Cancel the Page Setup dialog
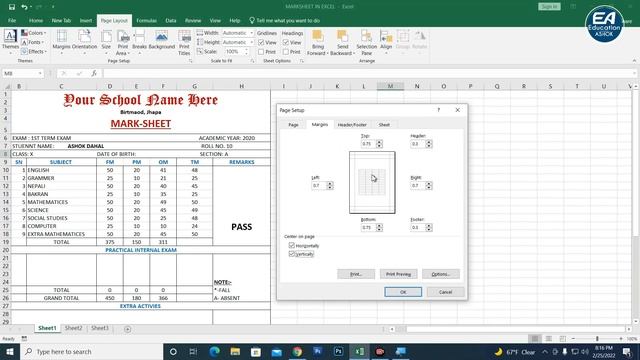 pos(445,292)
